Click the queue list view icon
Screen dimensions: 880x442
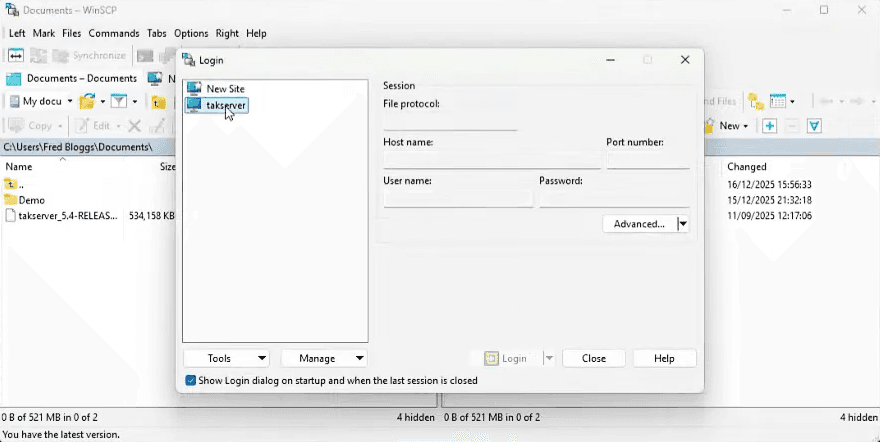[x=777, y=102]
